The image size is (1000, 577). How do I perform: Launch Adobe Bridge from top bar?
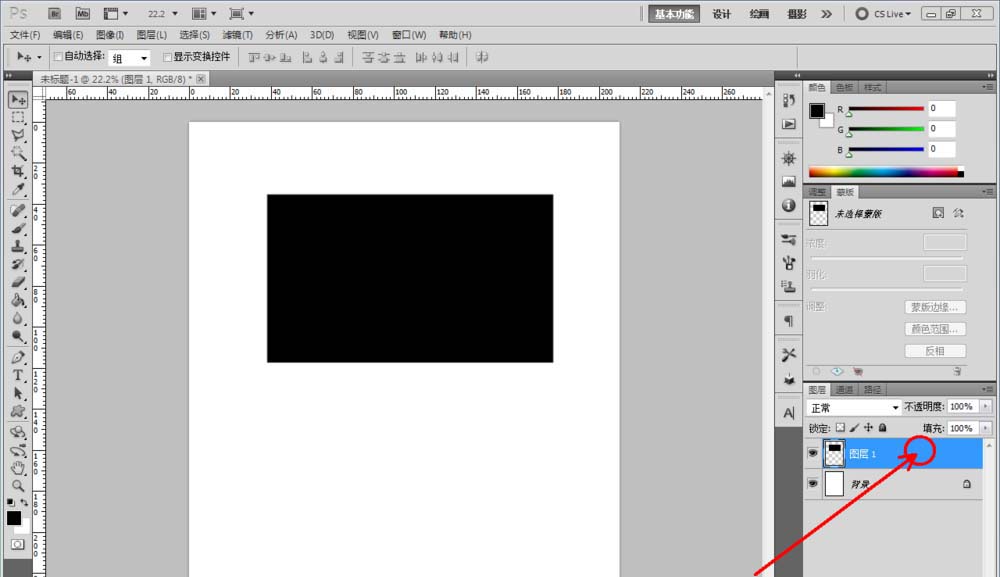54,13
